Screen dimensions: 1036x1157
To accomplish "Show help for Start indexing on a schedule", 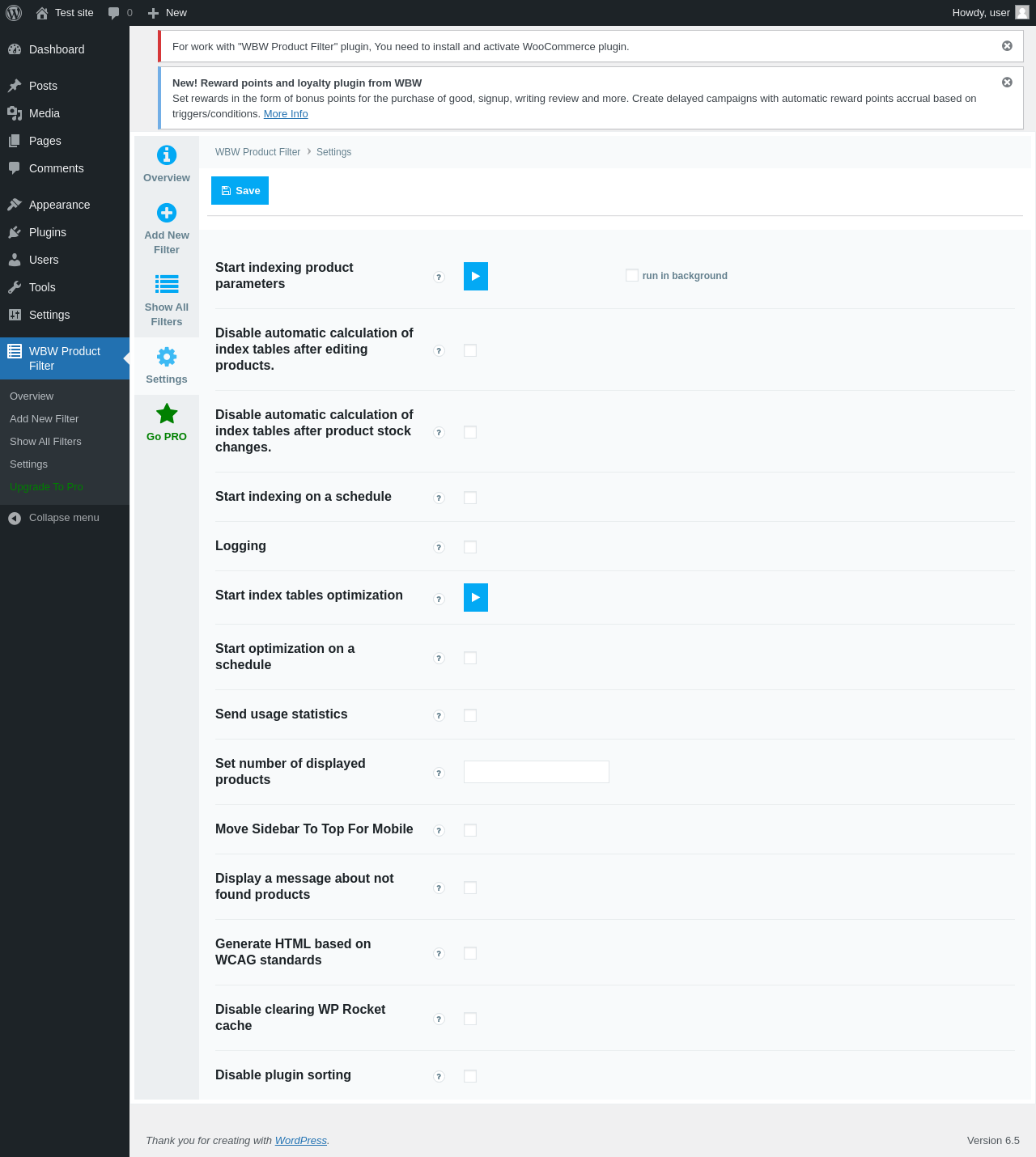I will 439,498.
